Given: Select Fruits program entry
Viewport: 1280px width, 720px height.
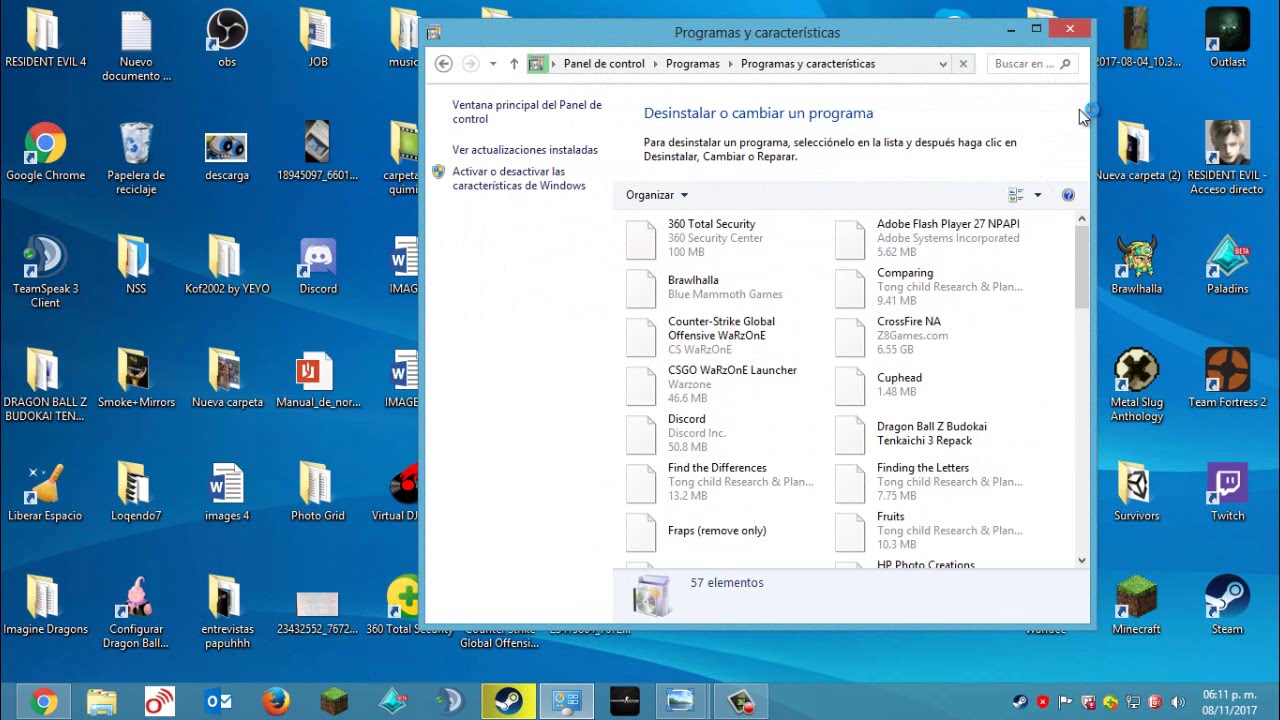Looking at the screenshot, I should click(x=935, y=531).
